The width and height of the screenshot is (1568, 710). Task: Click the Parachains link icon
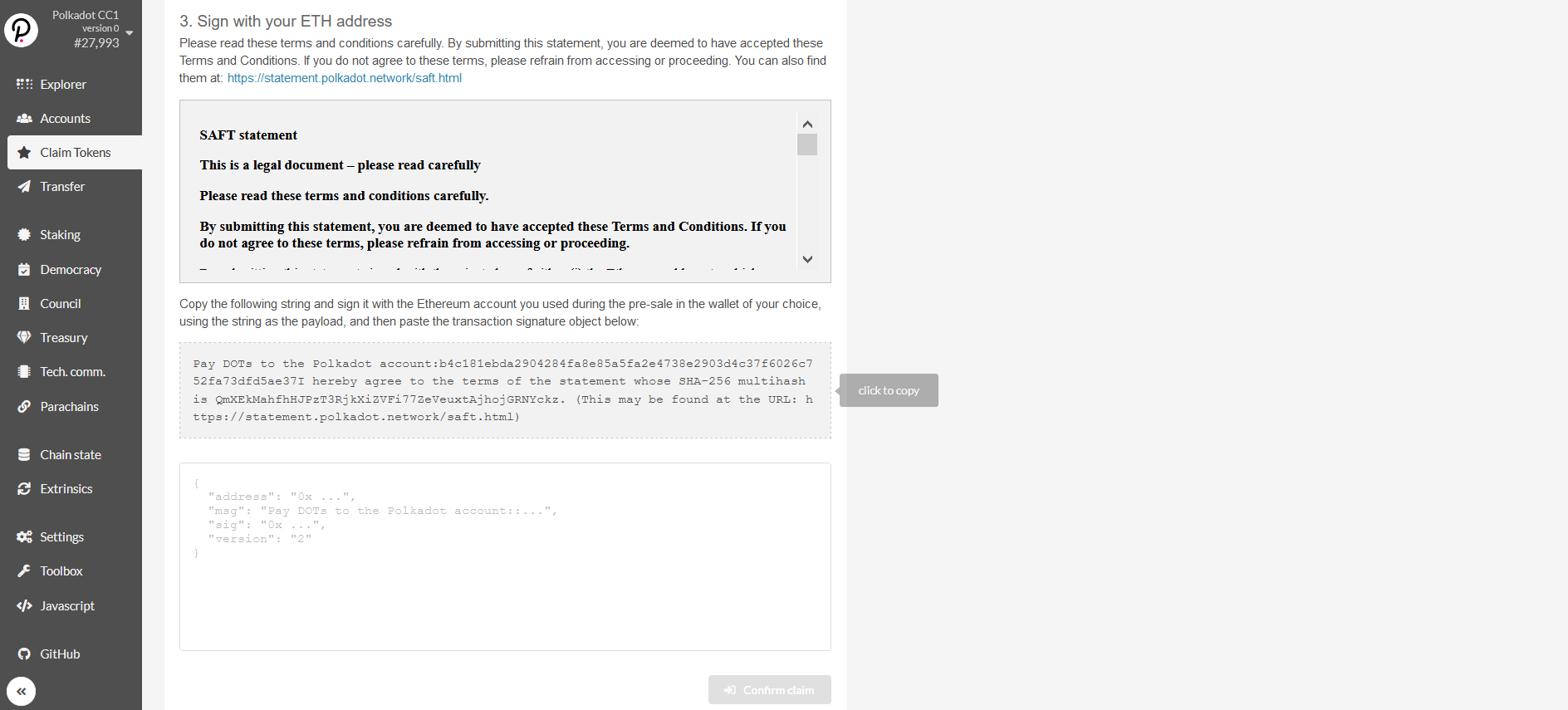coord(24,407)
